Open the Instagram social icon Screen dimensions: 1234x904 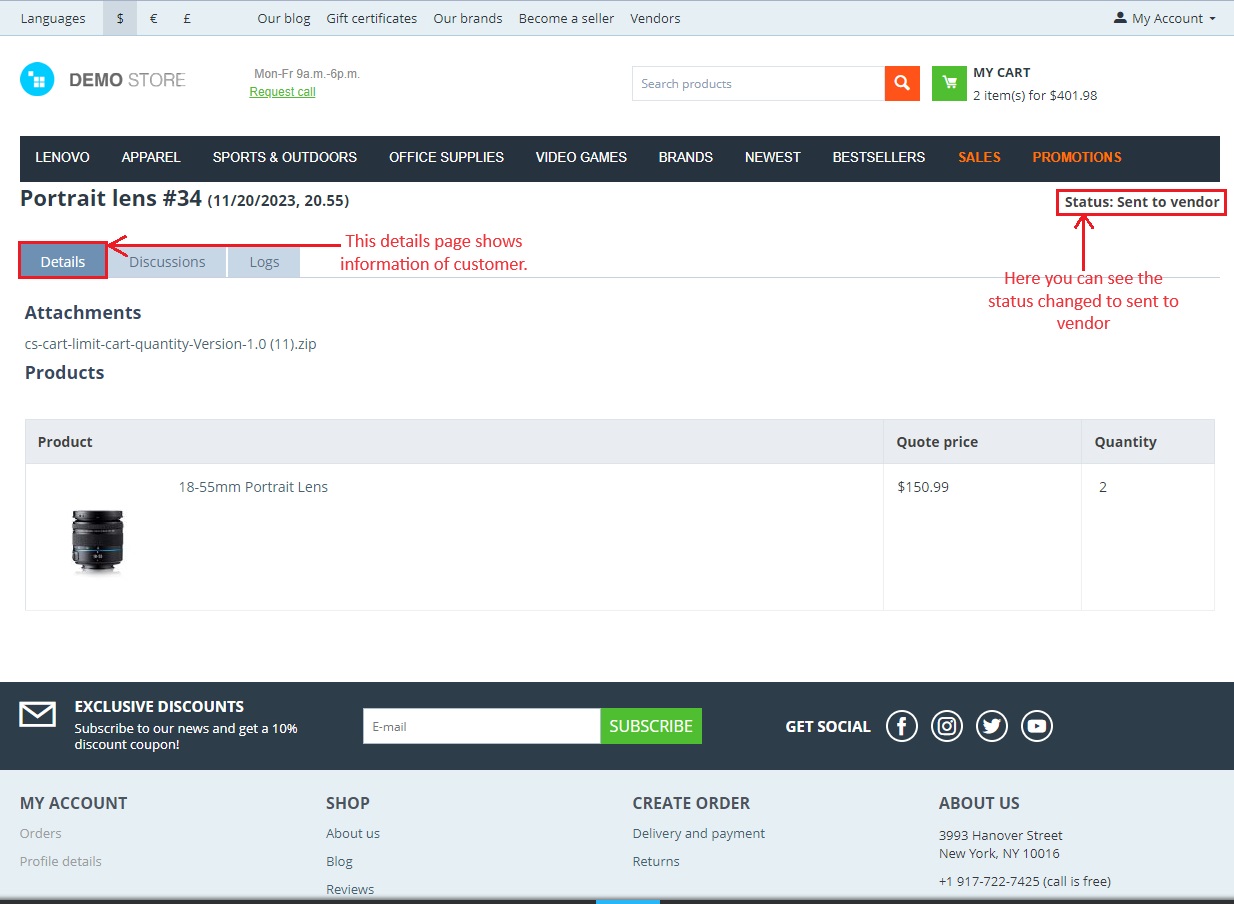pos(947,726)
